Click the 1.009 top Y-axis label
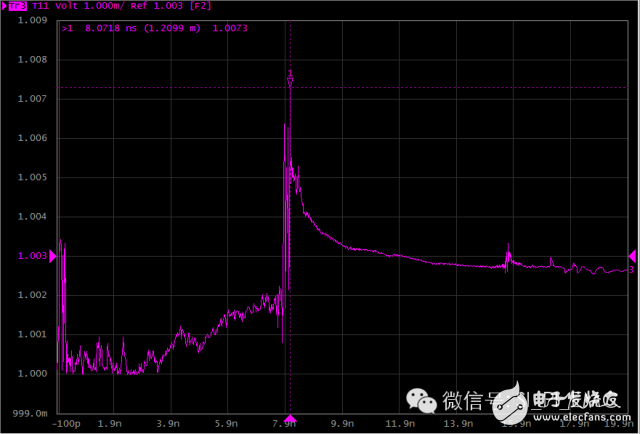Image resolution: width=640 pixels, height=434 pixels. (x=33, y=20)
